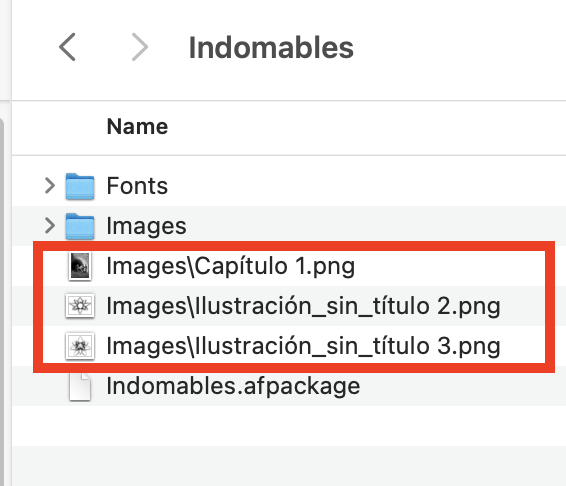The width and height of the screenshot is (566, 486).
Task: Select the file named Images\Capítulo 1.png
Action: pyautogui.click(x=231, y=266)
